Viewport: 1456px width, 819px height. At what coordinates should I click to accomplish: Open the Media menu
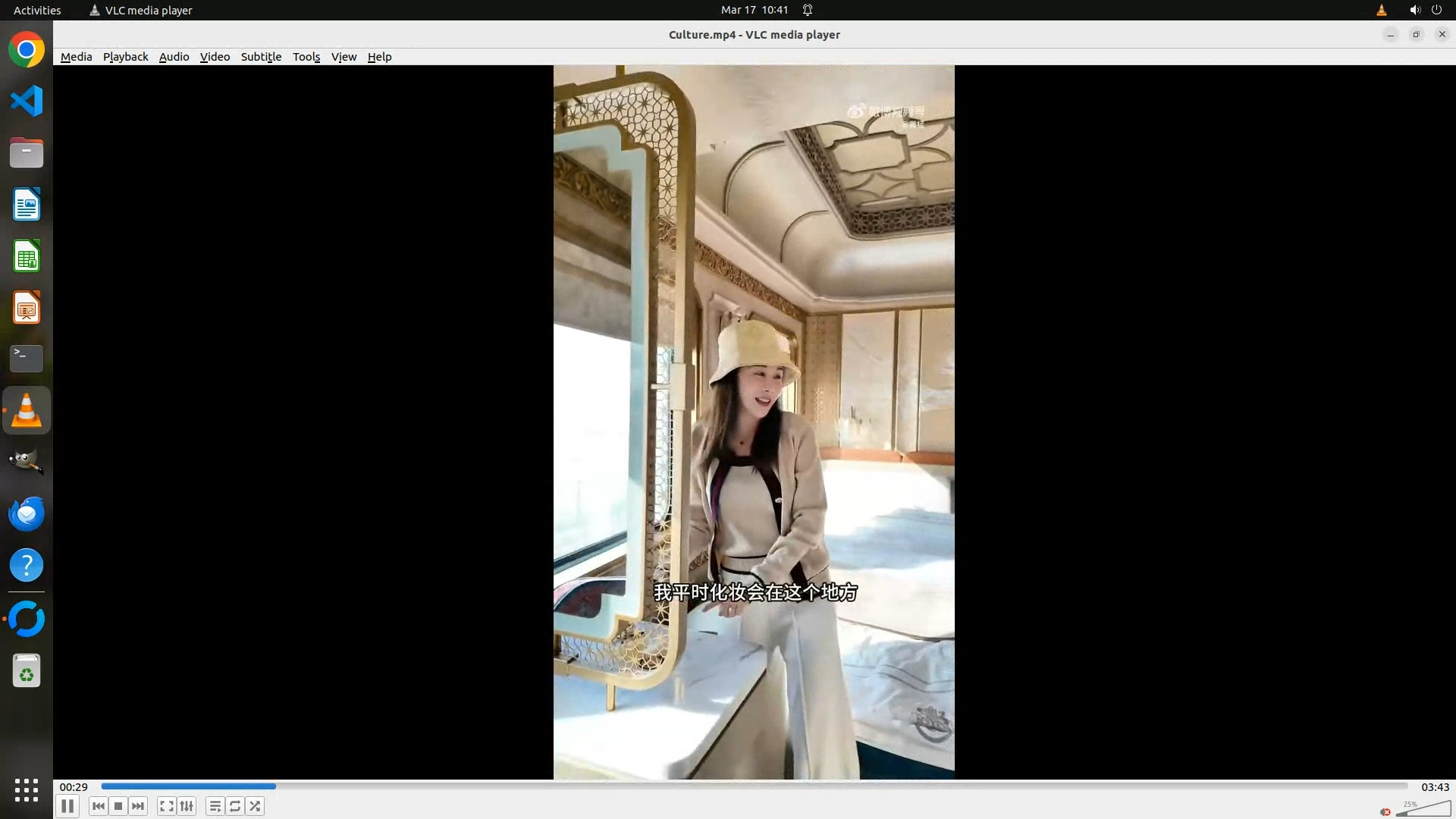(x=76, y=57)
